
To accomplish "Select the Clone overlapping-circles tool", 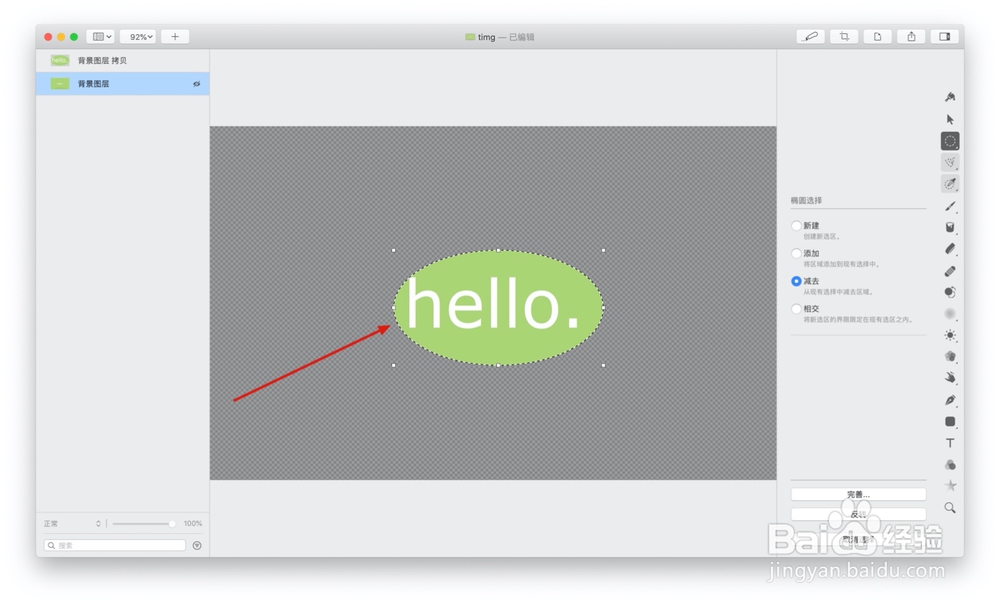I will pos(950,292).
